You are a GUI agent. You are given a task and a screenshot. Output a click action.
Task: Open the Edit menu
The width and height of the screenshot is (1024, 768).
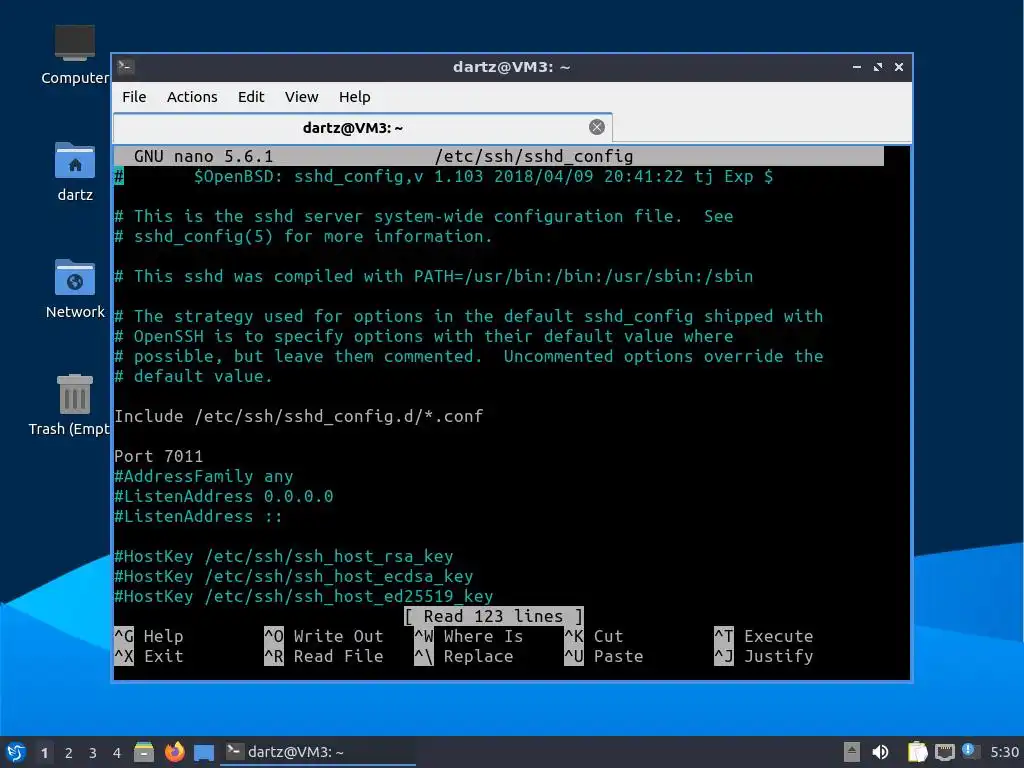251,97
